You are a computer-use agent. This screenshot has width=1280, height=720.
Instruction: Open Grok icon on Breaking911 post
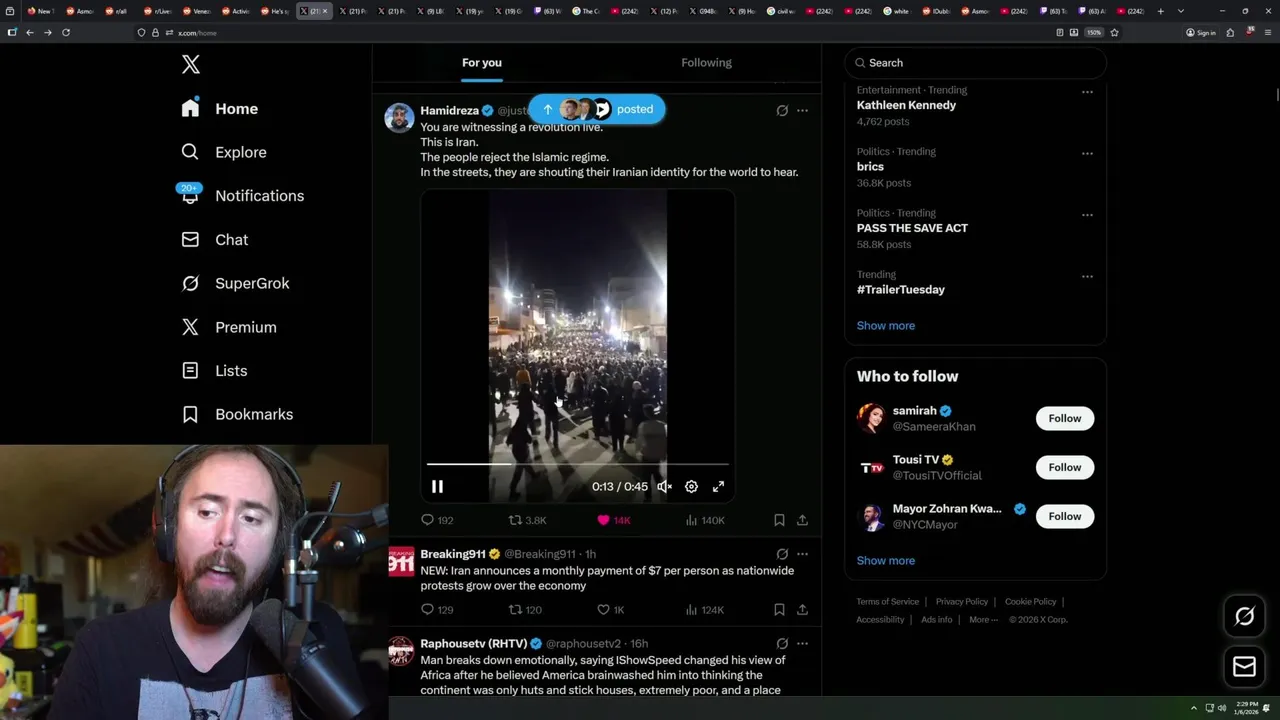pos(782,554)
